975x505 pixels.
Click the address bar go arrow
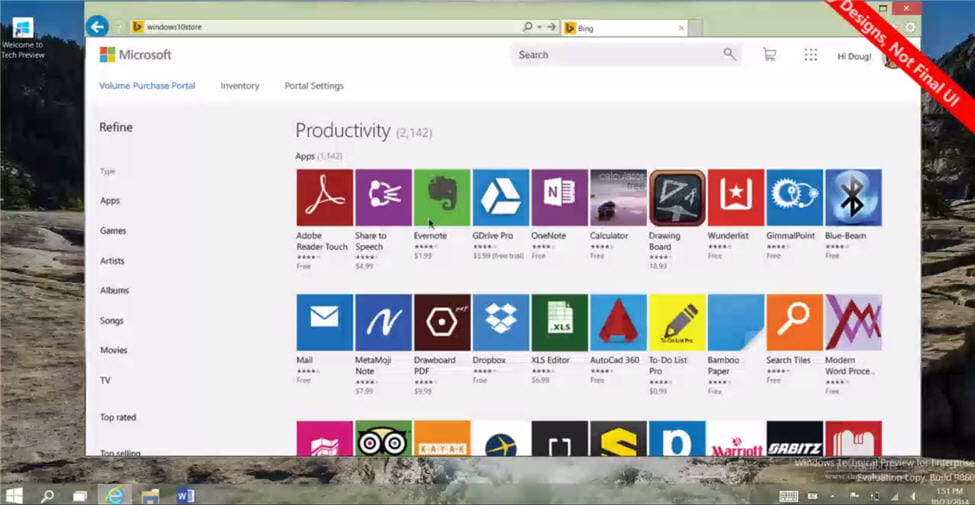(551, 27)
